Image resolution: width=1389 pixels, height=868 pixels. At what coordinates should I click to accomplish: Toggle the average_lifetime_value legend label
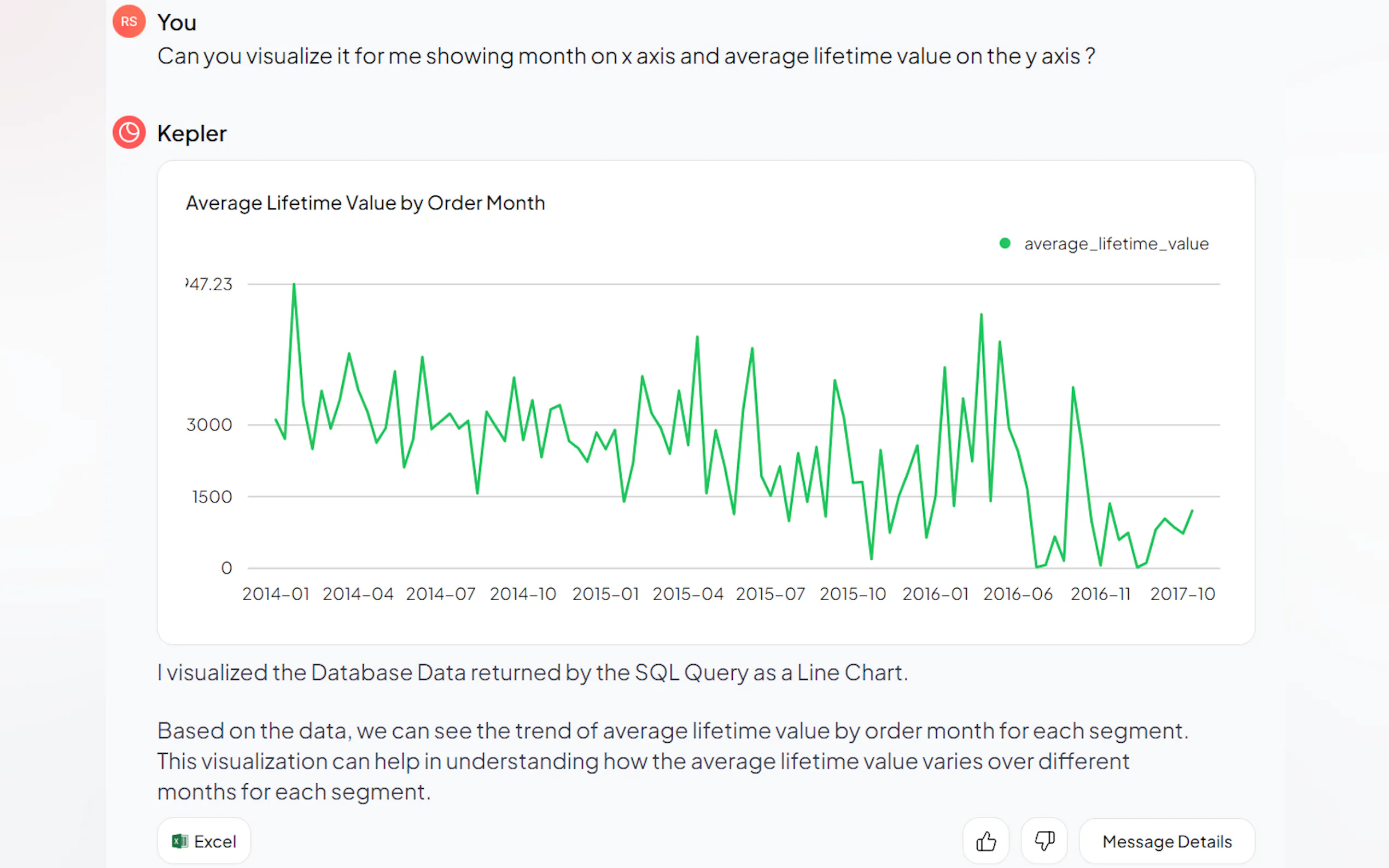tap(1116, 243)
